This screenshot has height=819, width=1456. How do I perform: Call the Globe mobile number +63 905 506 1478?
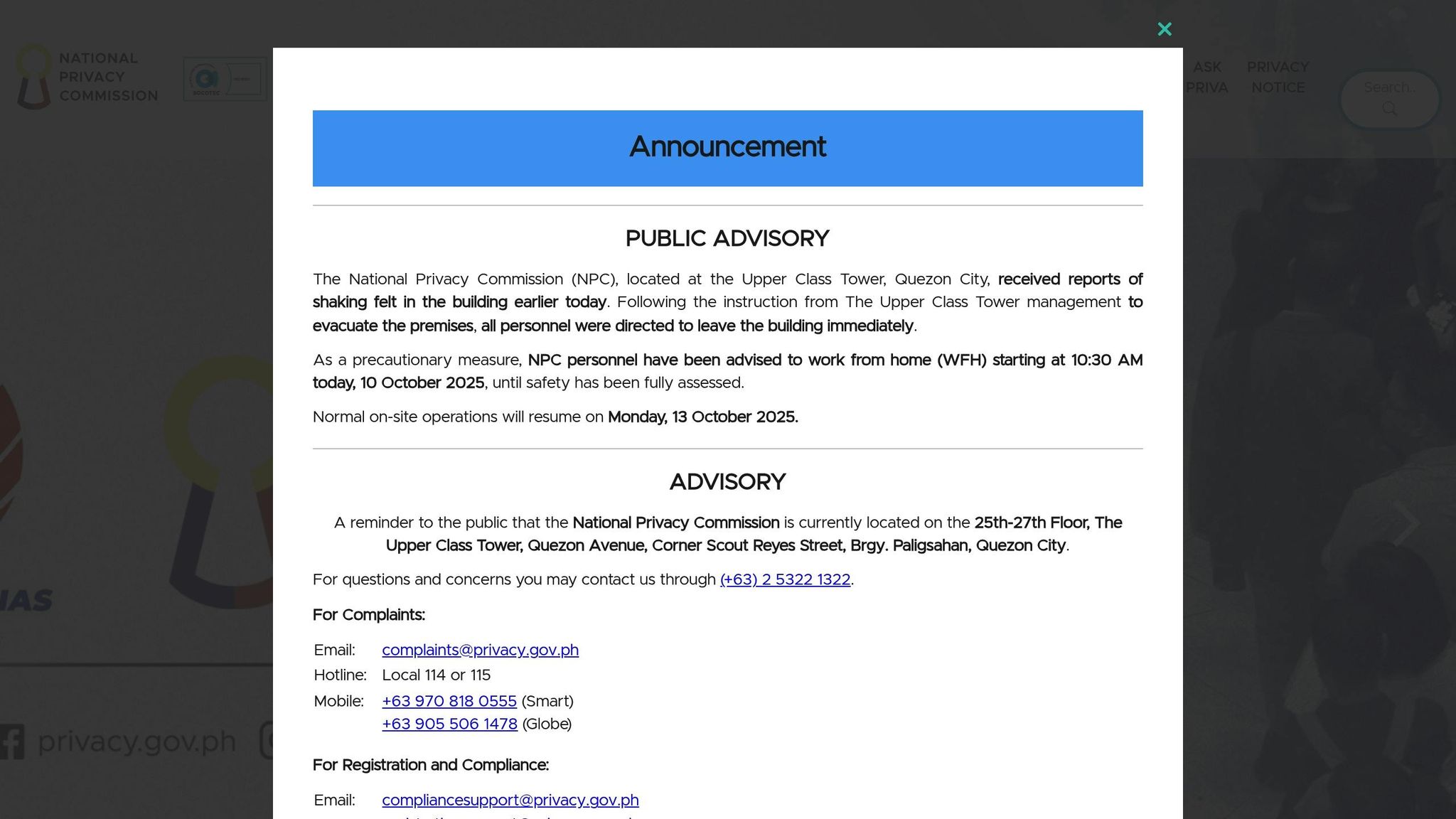click(449, 724)
